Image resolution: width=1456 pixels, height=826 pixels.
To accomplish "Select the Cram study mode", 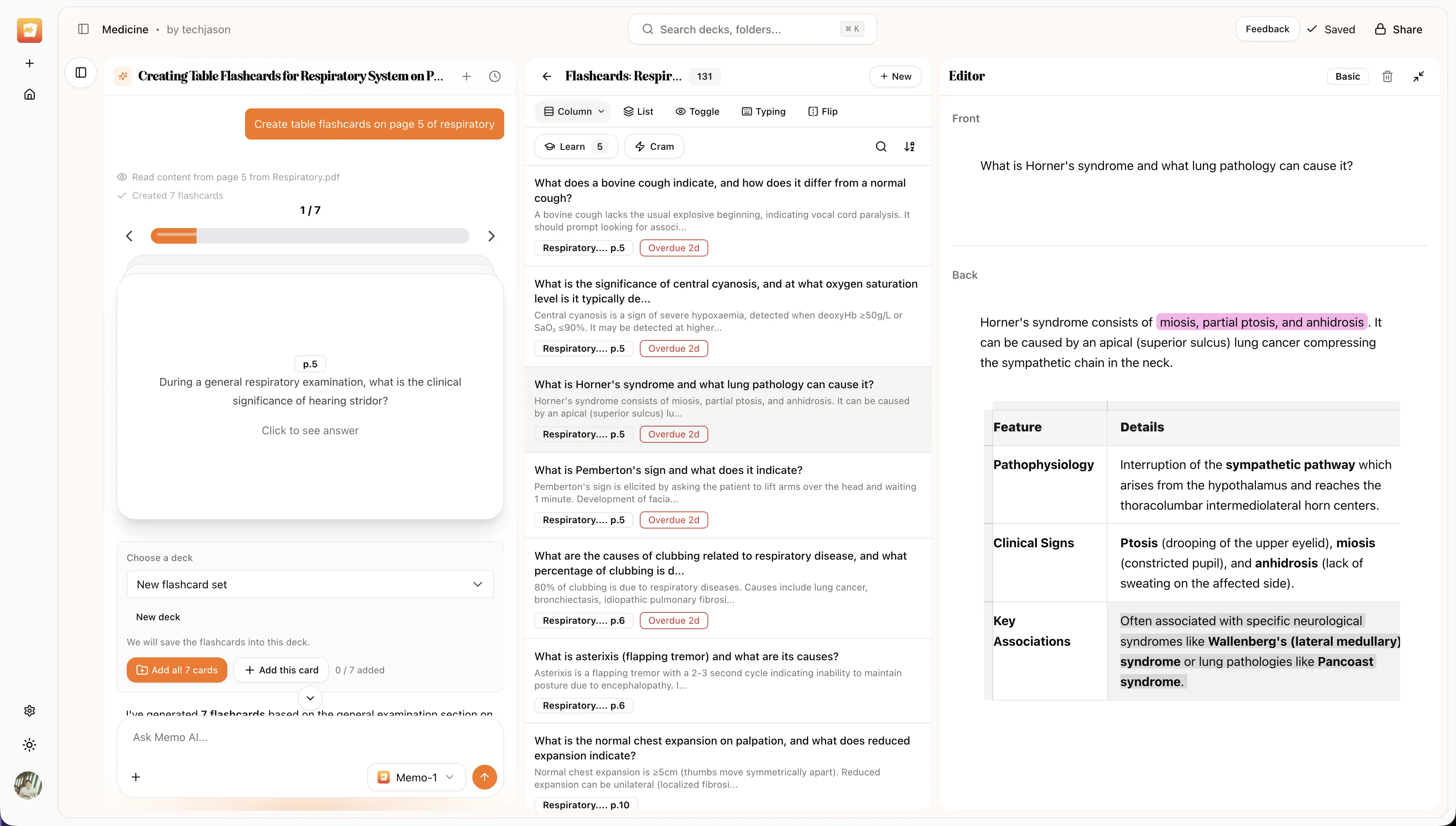I will (x=654, y=146).
